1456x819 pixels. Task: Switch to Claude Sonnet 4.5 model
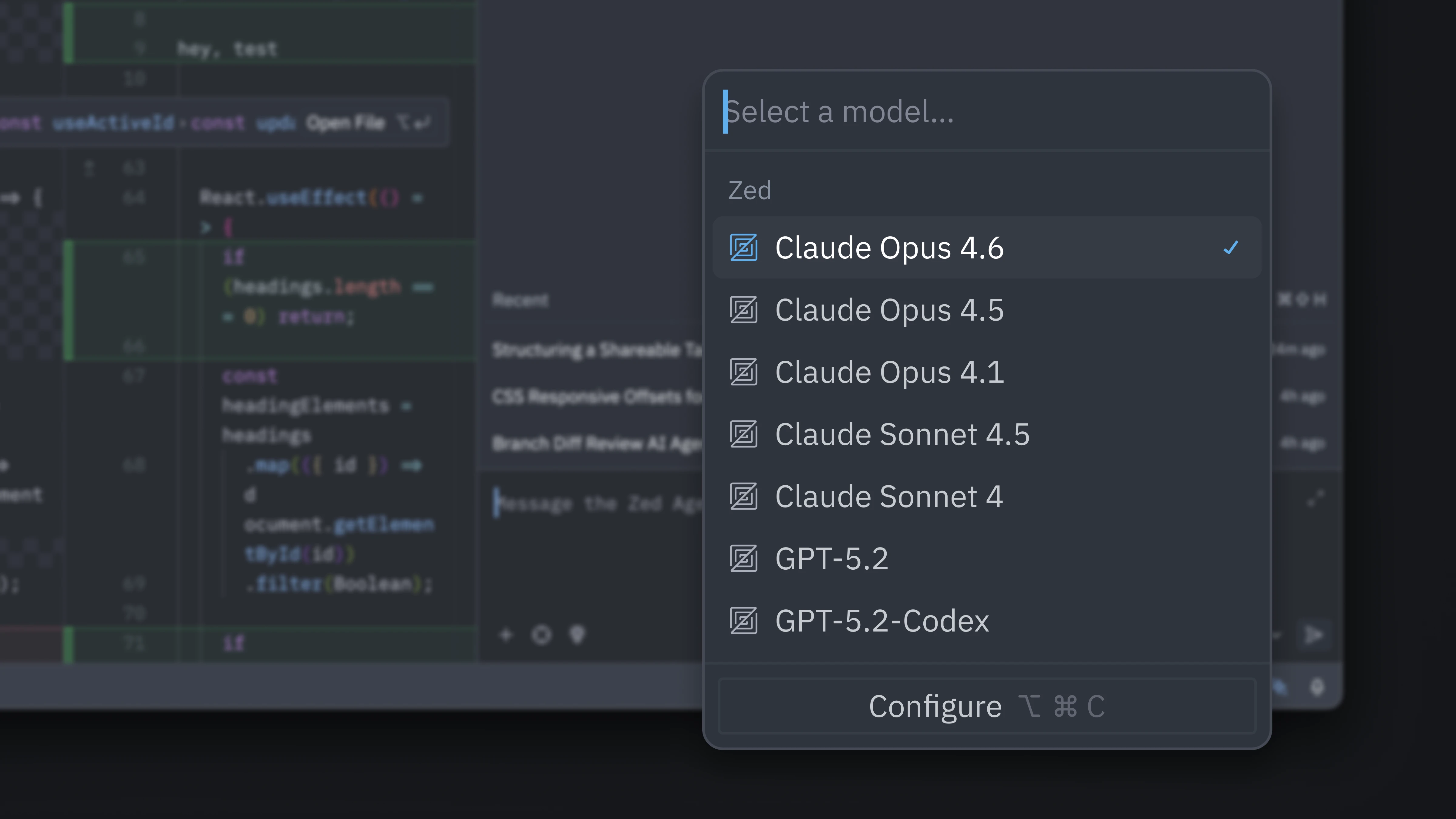[x=902, y=435]
